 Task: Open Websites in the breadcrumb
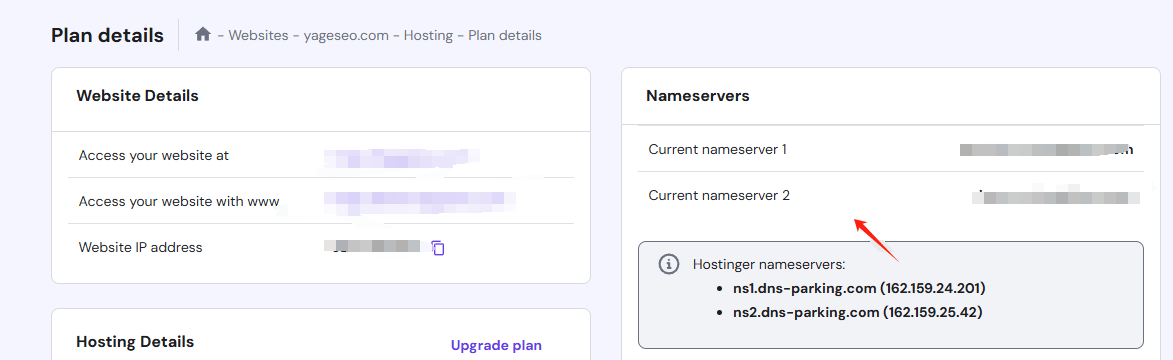(x=258, y=35)
